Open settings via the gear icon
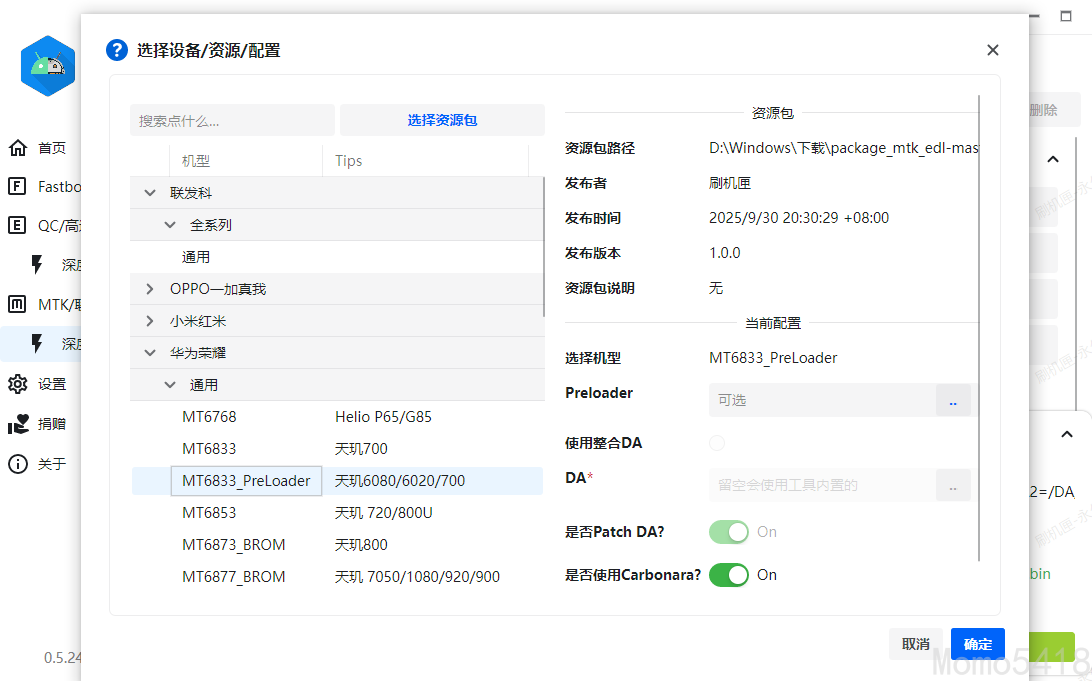Screen dimensions: 1092x681 tap(18, 384)
